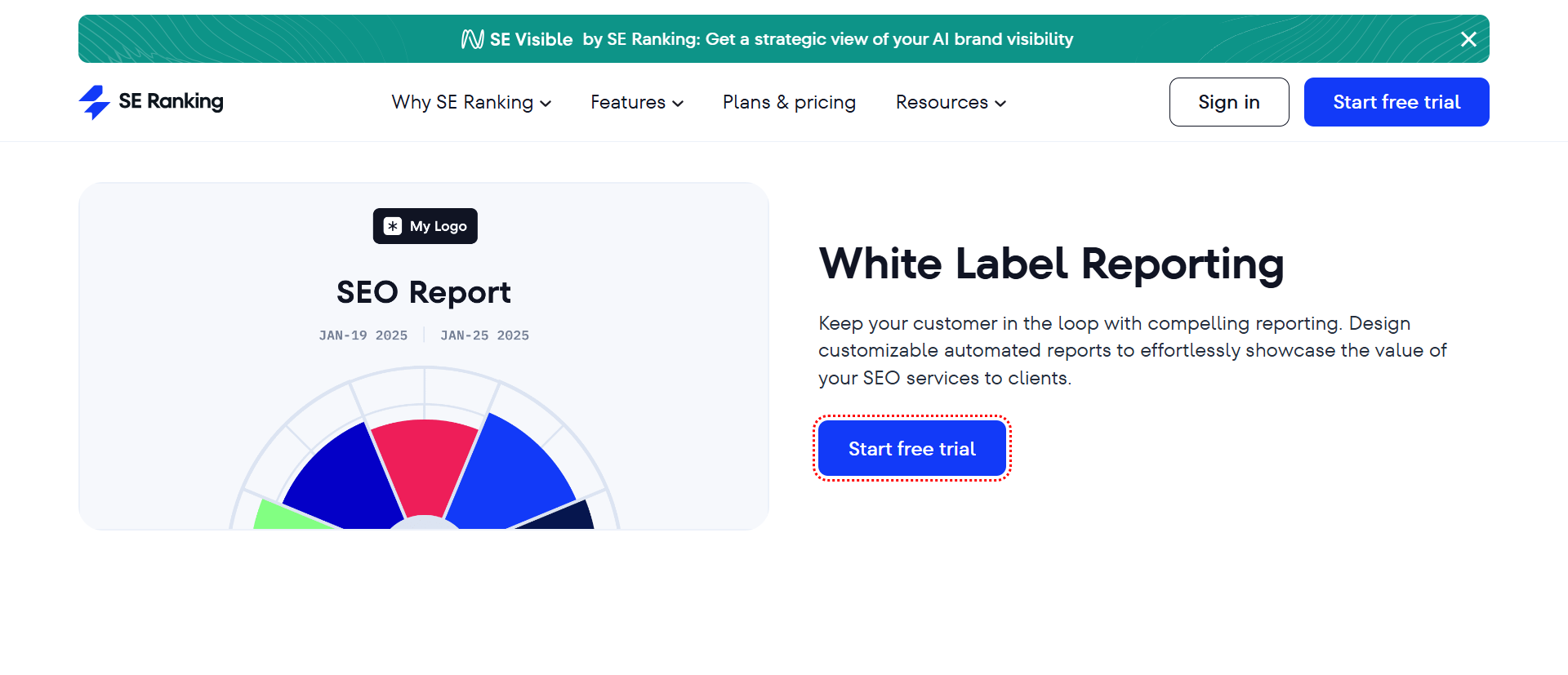Click the SE Ranking lightning logo icon
The image size is (1568, 675).
(95, 102)
